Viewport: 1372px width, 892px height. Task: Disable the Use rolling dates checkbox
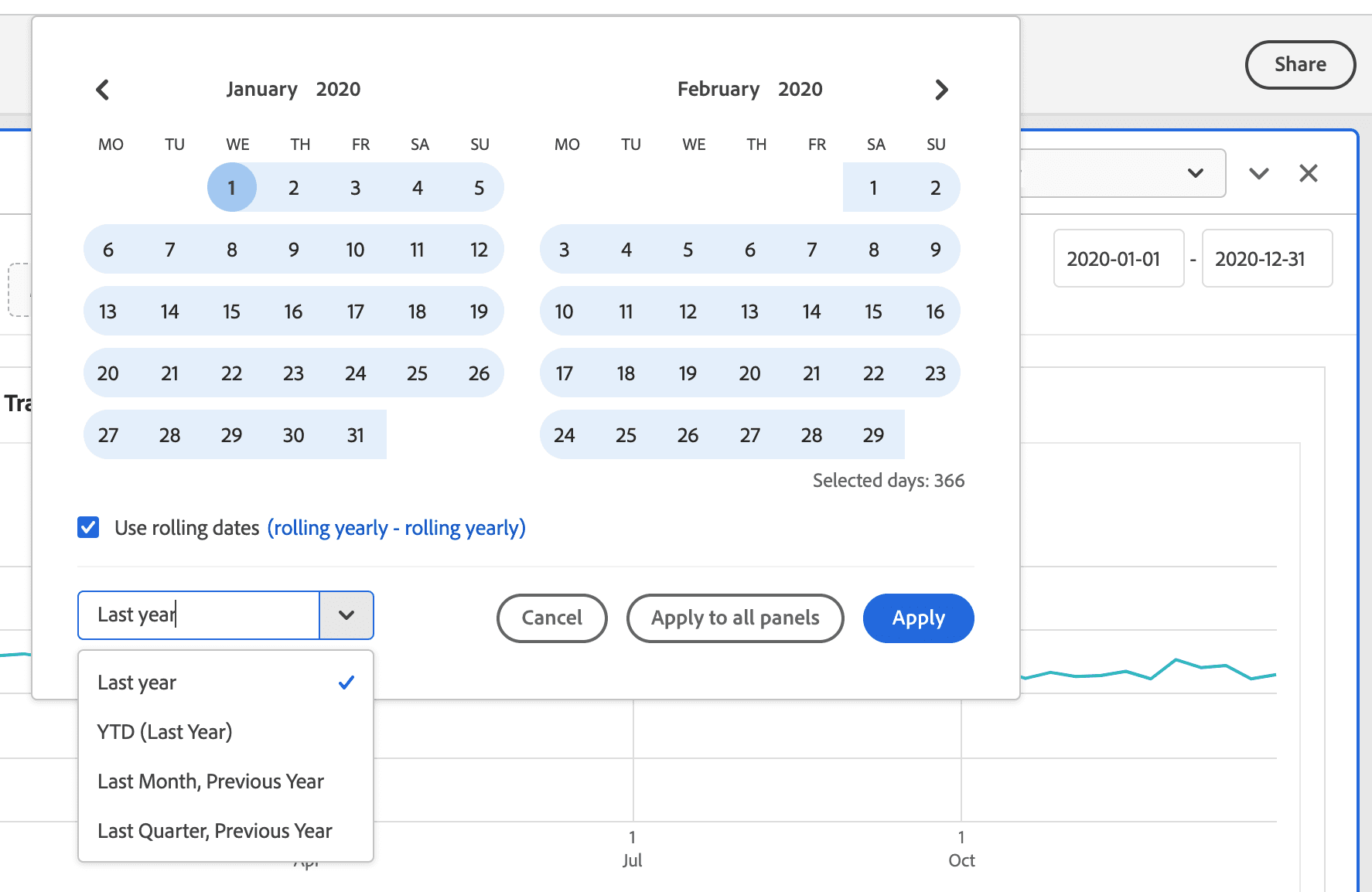pos(88,527)
